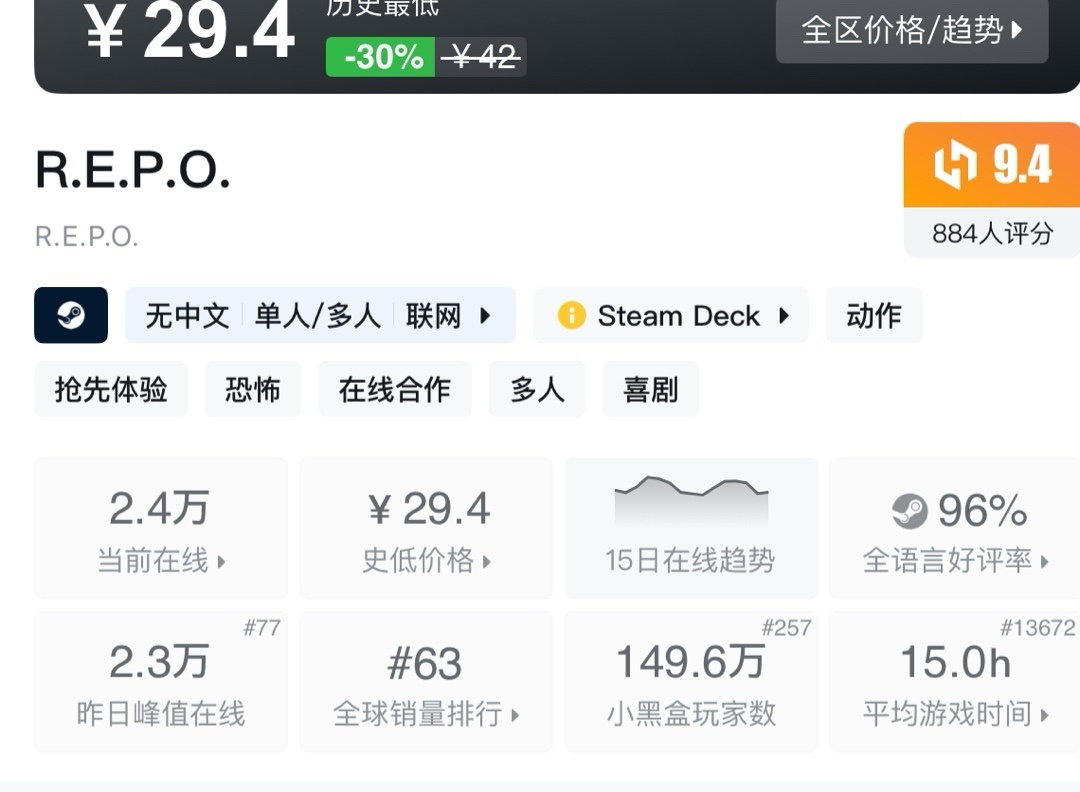Click the yellow Steam Deck info icon

[x=571, y=316]
